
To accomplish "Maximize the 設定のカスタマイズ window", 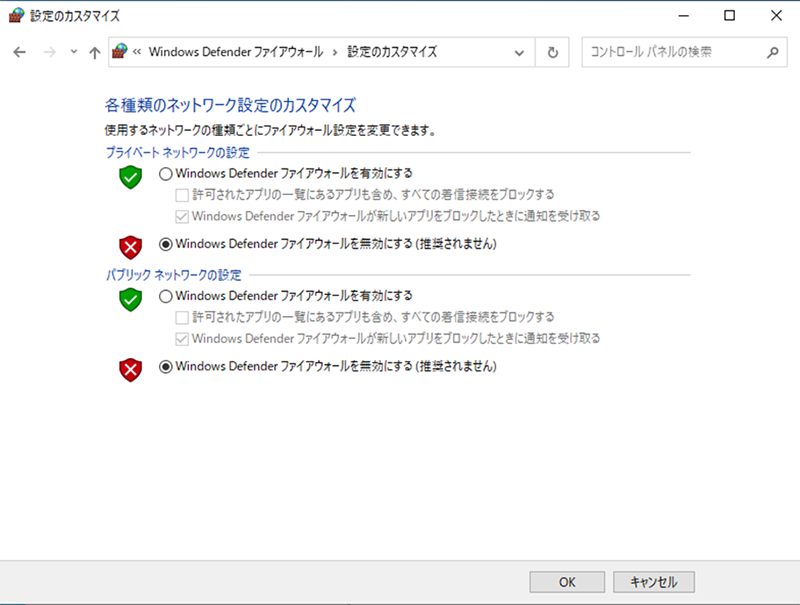I will (x=730, y=16).
